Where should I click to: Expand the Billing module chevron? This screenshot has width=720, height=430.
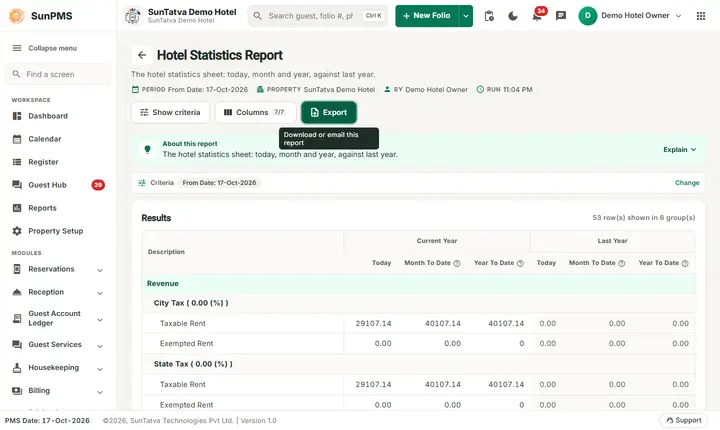100,391
